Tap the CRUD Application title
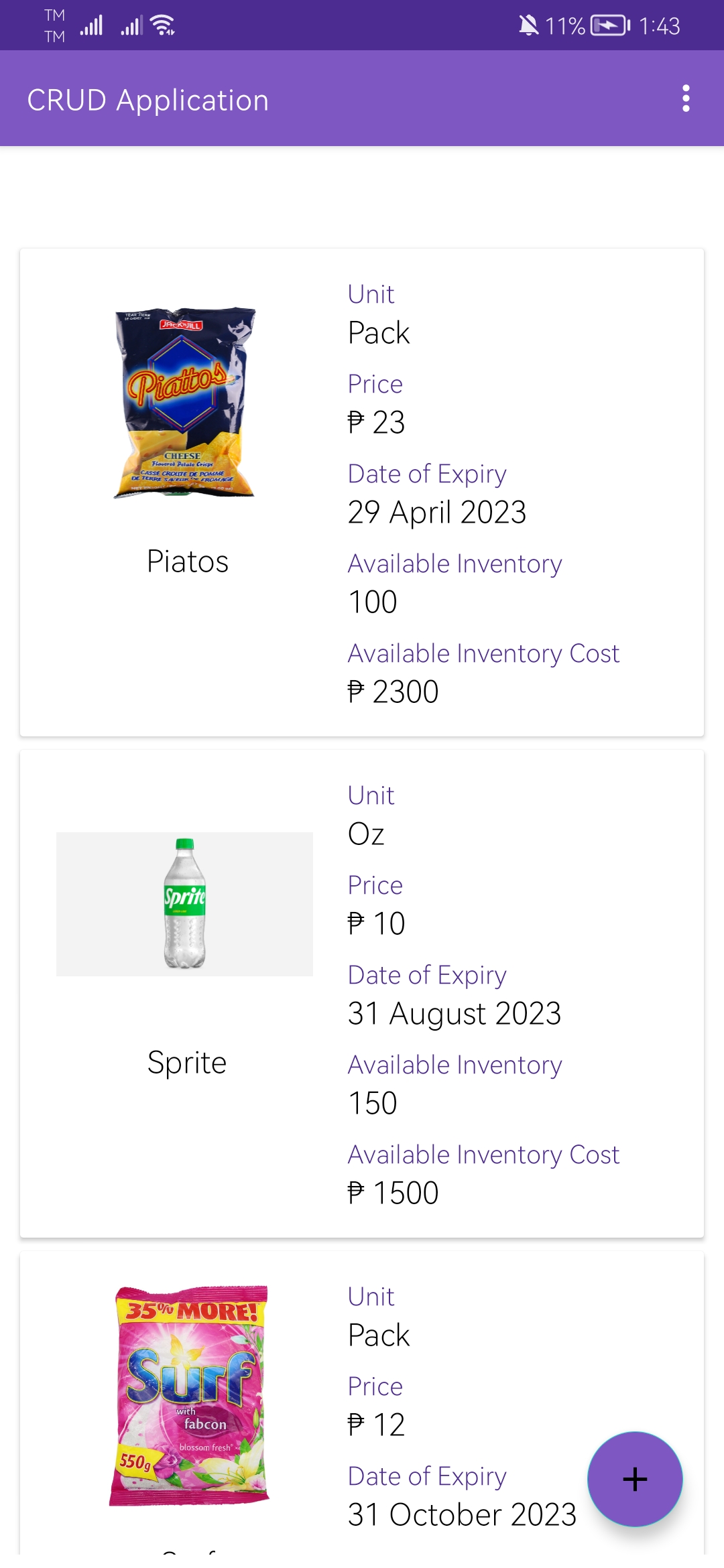Screen dimensions: 724x1568 point(147,100)
